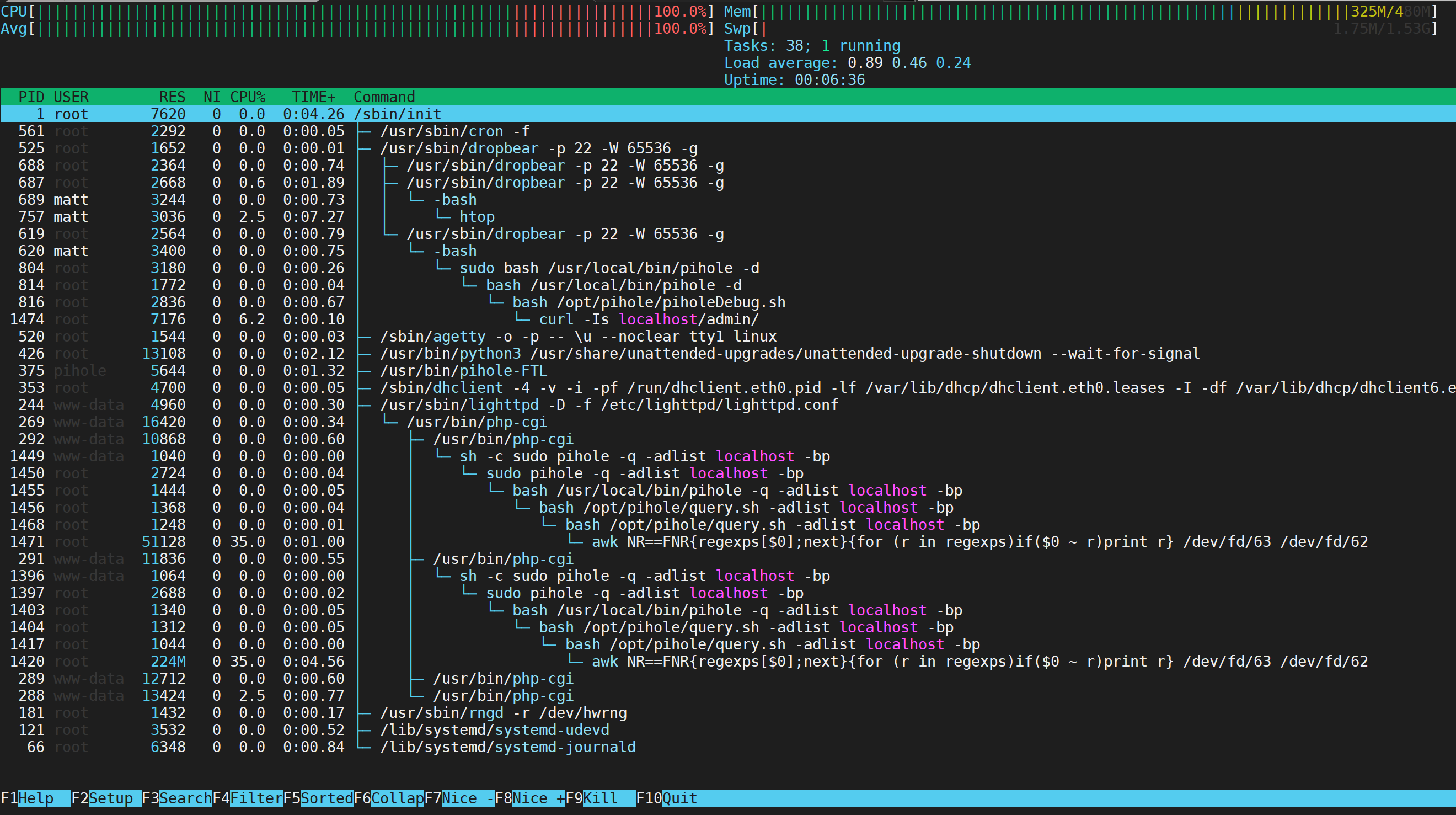Image resolution: width=1456 pixels, height=815 pixels.
Task: Select the /sbin/init process row
Action: tap(728, 114)
